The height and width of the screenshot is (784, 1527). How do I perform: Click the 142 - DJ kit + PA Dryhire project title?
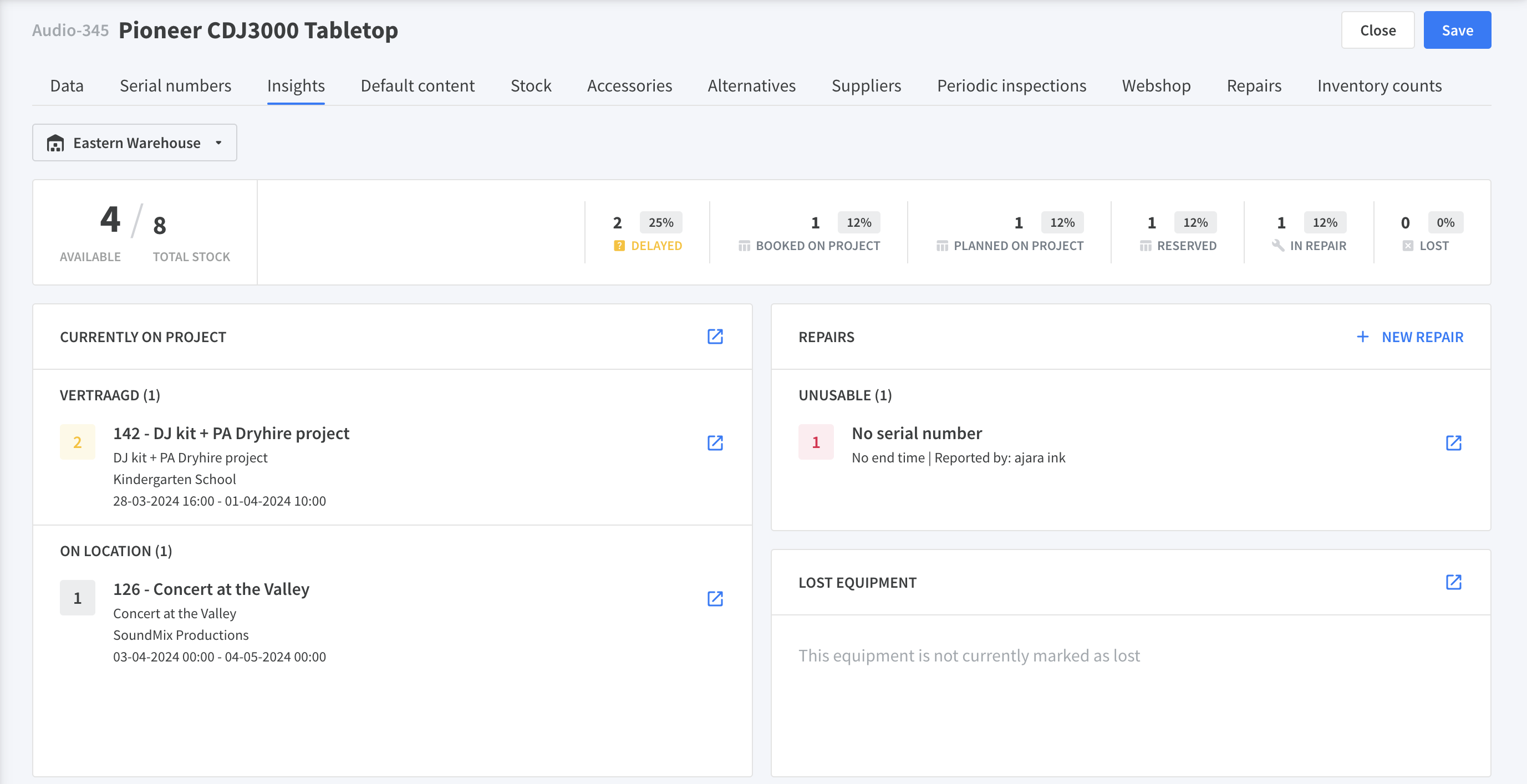click(231, 433)
